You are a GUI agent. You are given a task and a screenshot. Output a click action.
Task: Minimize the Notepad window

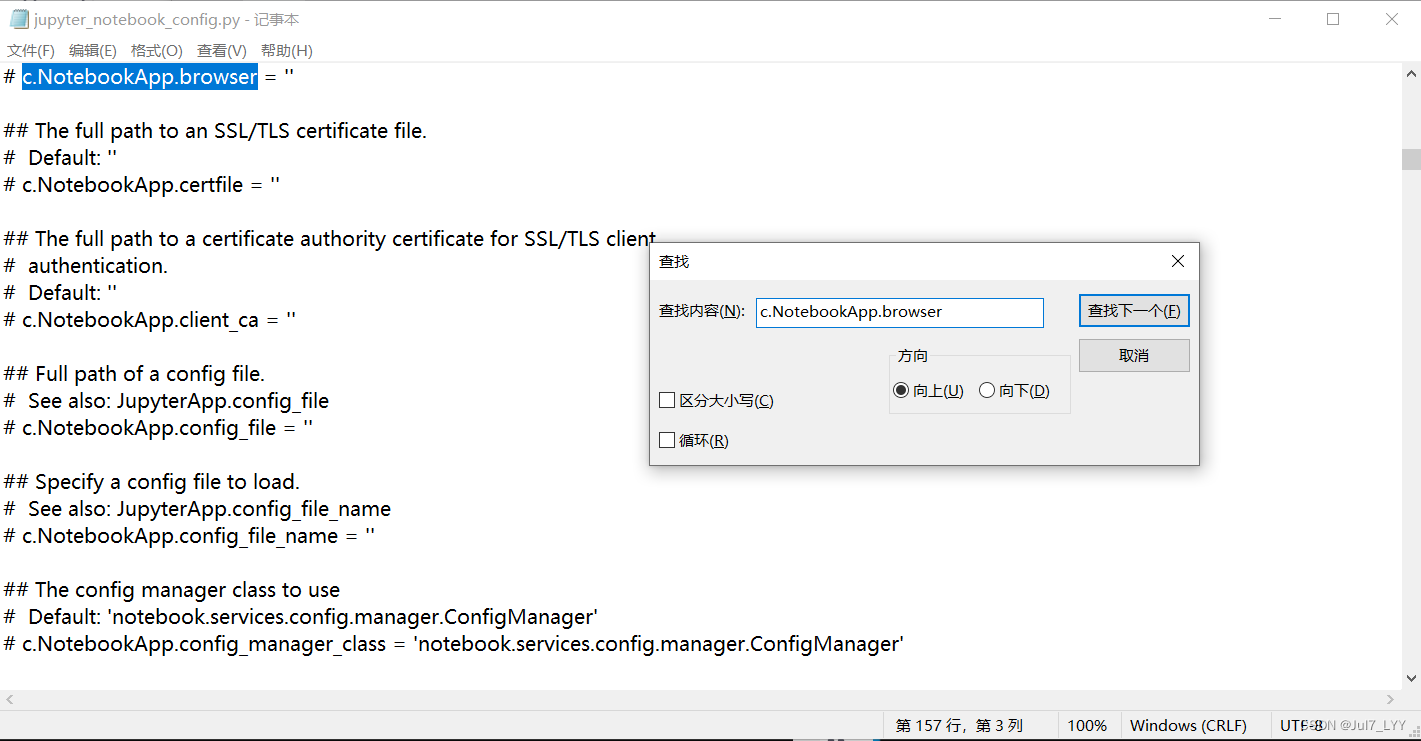[x=1275, y=19]
